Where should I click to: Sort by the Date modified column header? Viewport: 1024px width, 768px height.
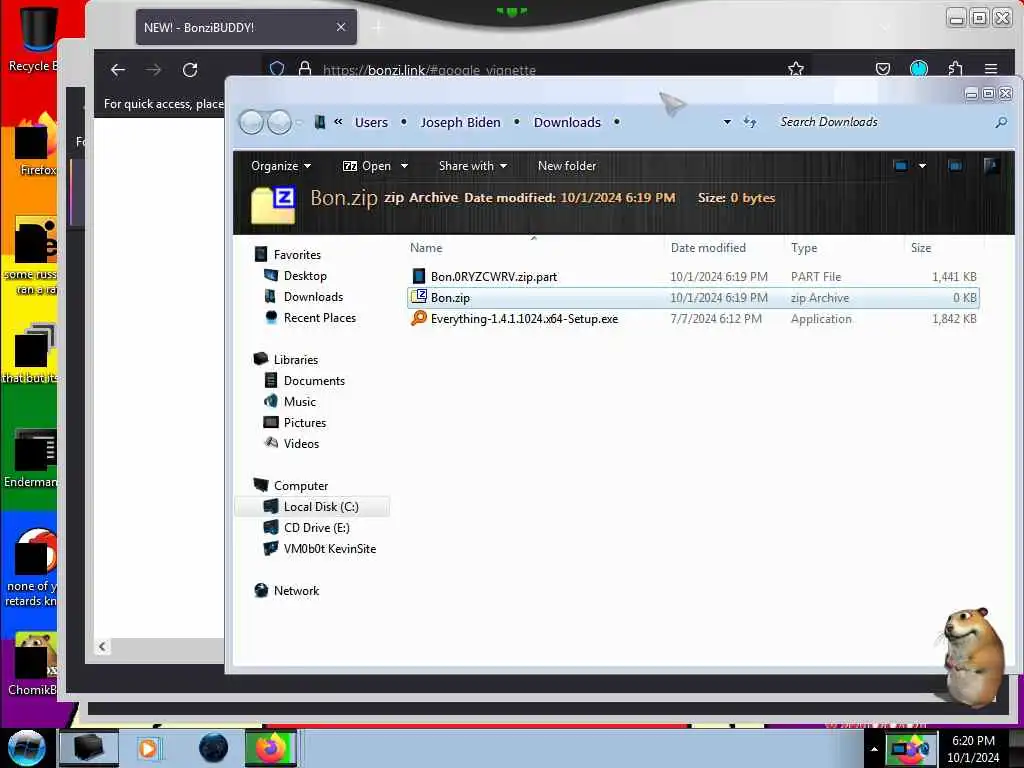pos(708,248)
